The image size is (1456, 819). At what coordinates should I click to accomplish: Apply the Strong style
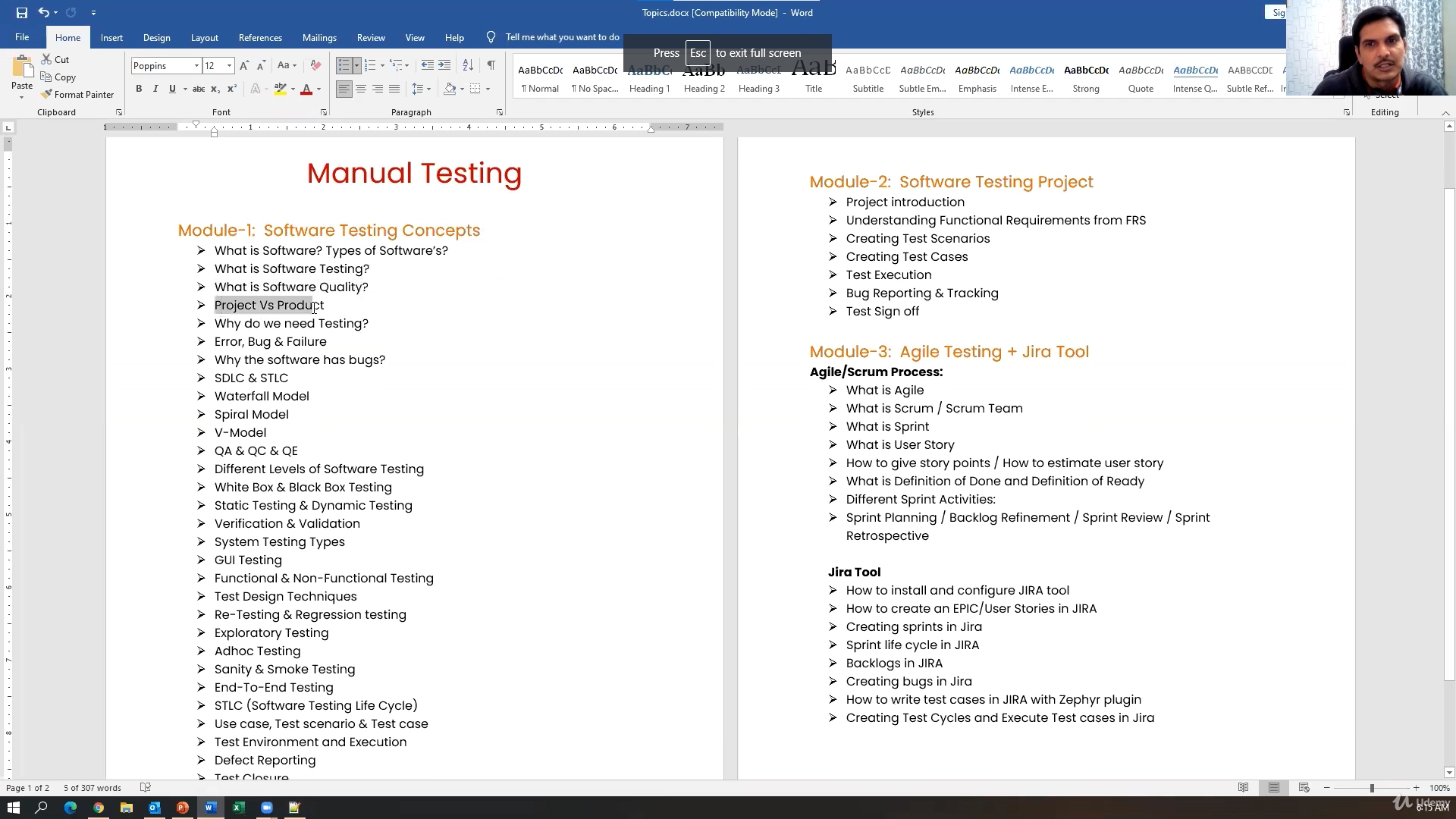tap(1087, 79)
